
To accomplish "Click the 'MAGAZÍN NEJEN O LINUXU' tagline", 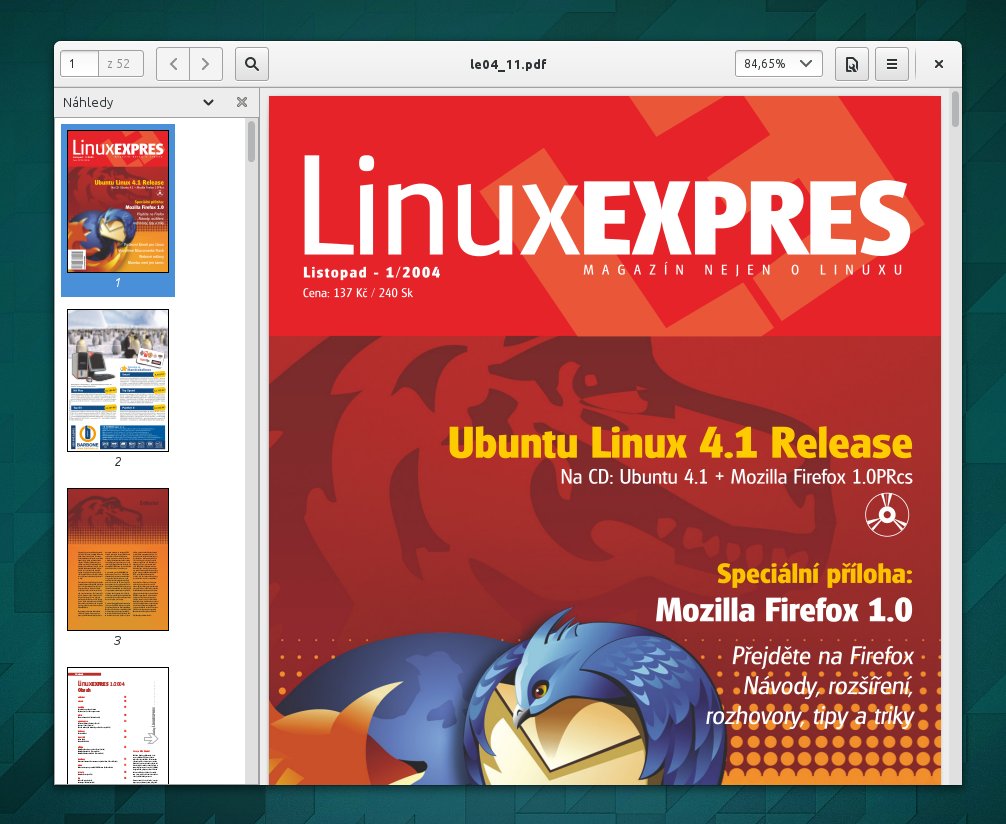I will (744, 270).
